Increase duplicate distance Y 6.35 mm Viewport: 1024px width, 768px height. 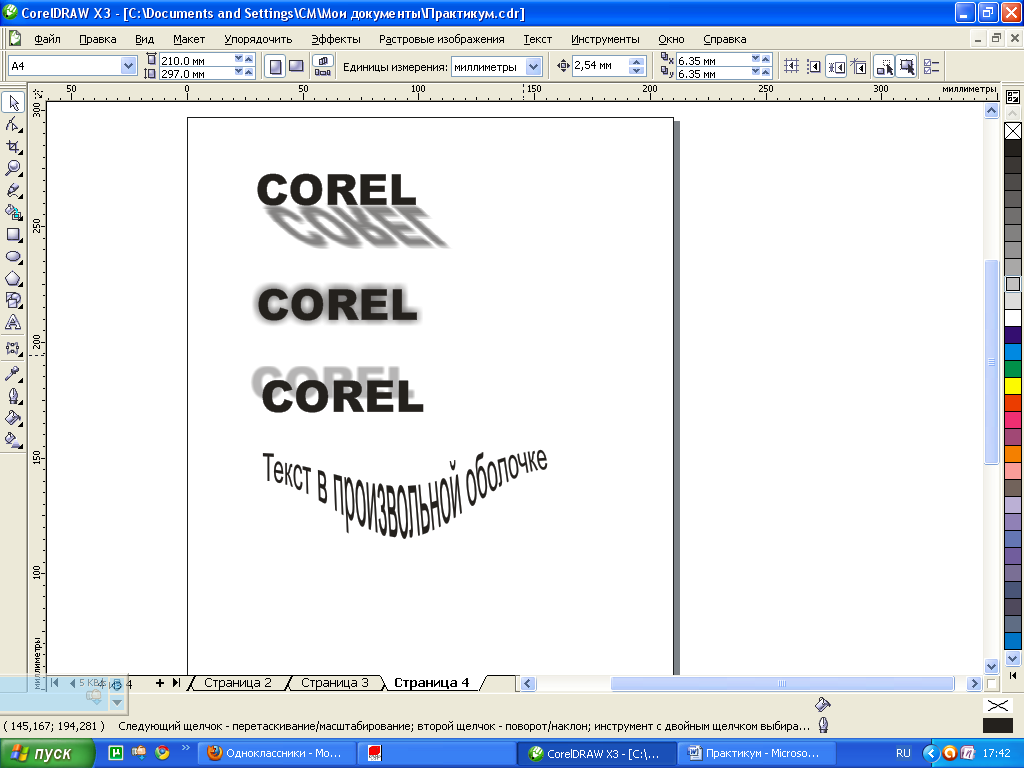(x=765, y=72)
